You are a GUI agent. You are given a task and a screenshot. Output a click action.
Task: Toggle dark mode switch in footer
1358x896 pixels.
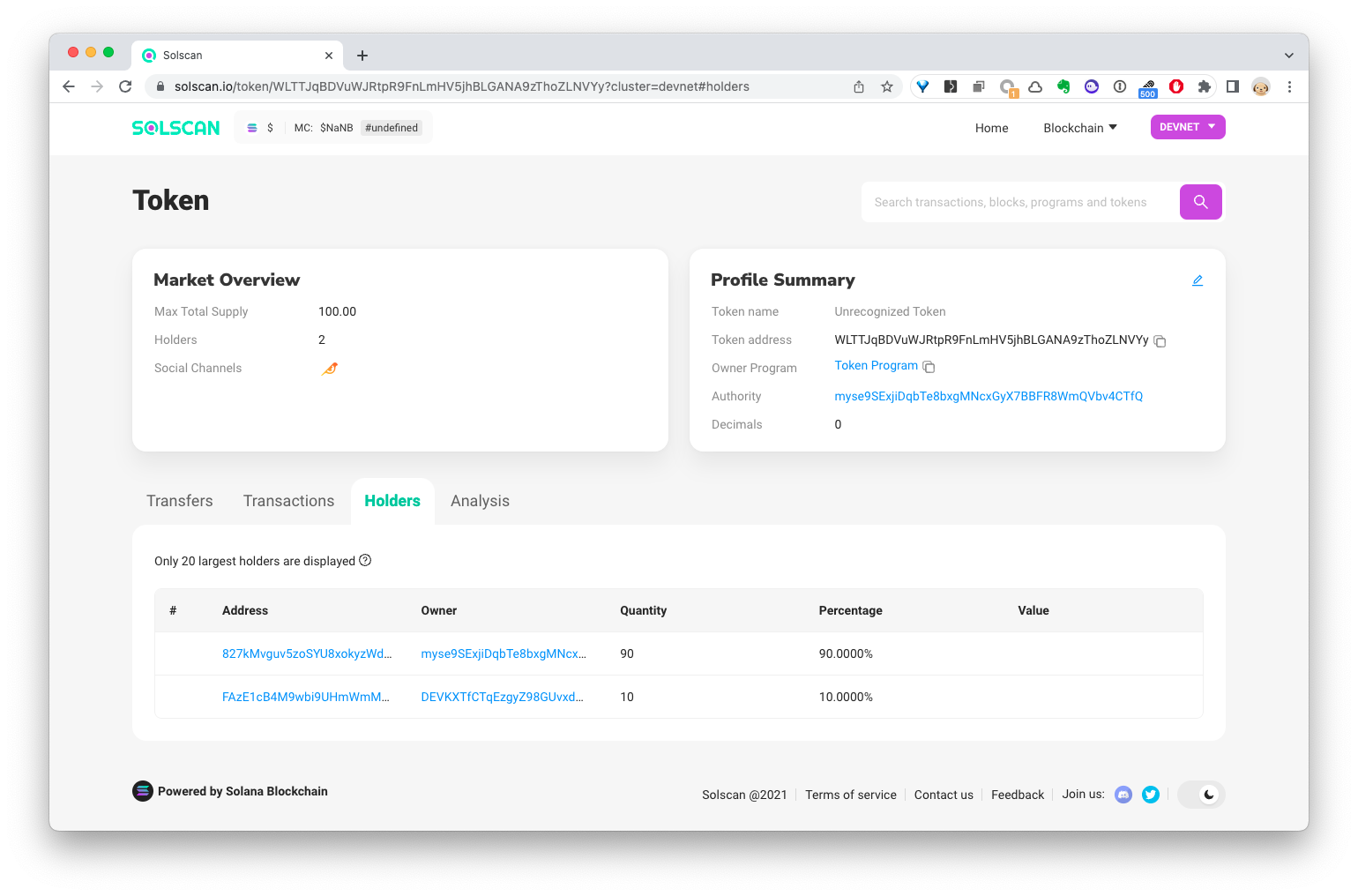(1201, 795)
